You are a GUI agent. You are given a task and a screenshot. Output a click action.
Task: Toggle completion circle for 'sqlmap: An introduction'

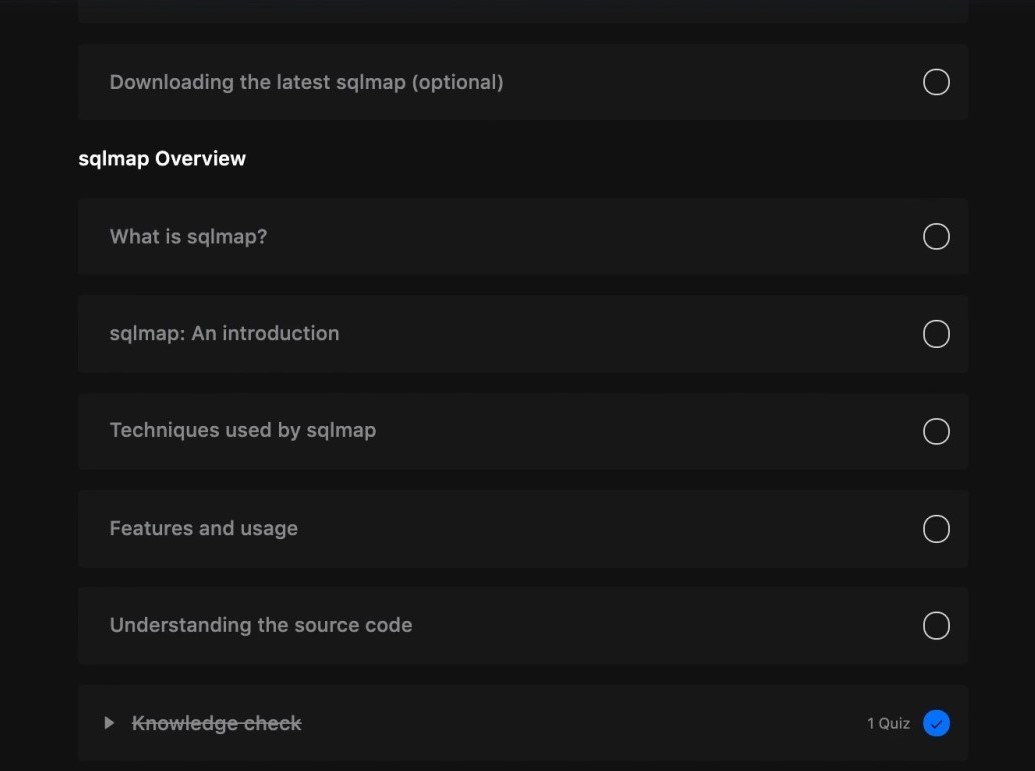click(x=936, y=334)
